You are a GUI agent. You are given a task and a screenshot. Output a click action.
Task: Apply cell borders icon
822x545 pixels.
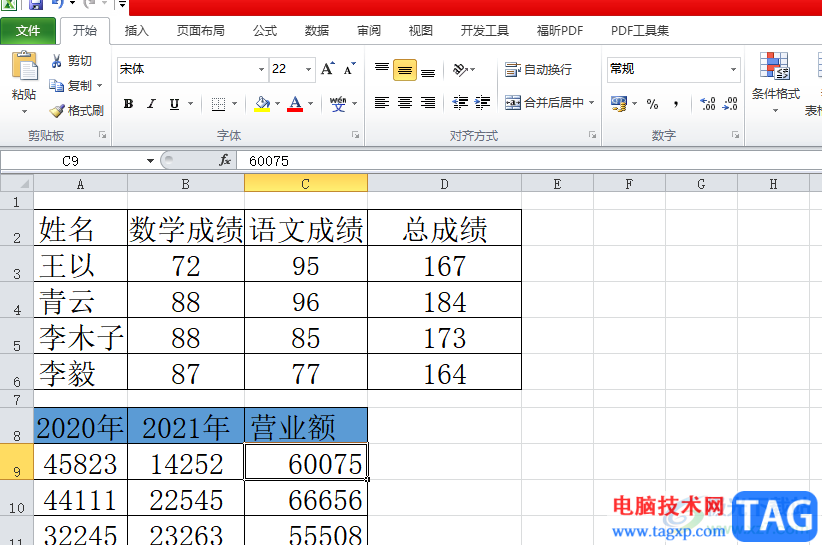(218, 104)
